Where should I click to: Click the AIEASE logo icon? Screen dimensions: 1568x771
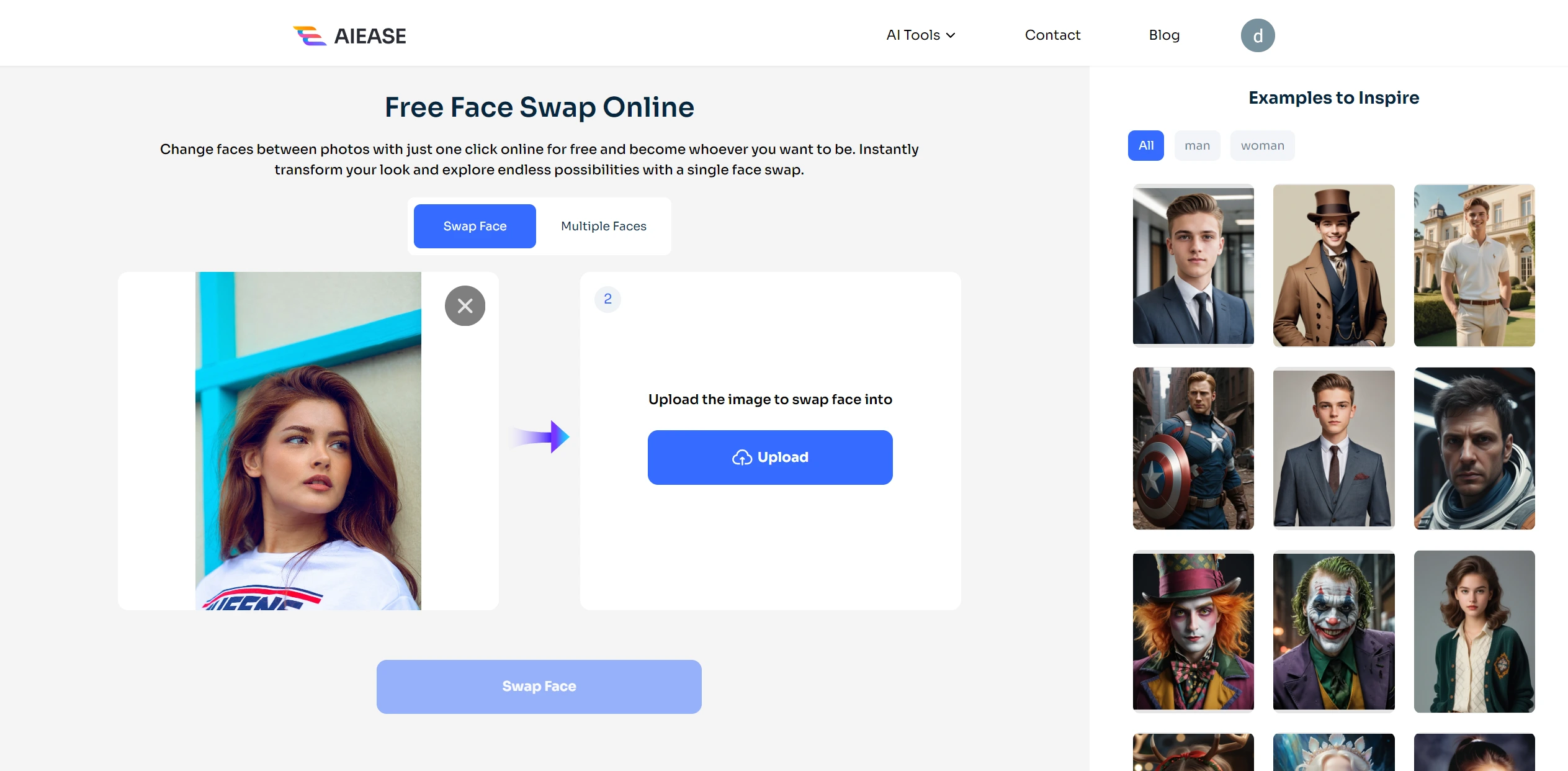[x=309, y=35]
